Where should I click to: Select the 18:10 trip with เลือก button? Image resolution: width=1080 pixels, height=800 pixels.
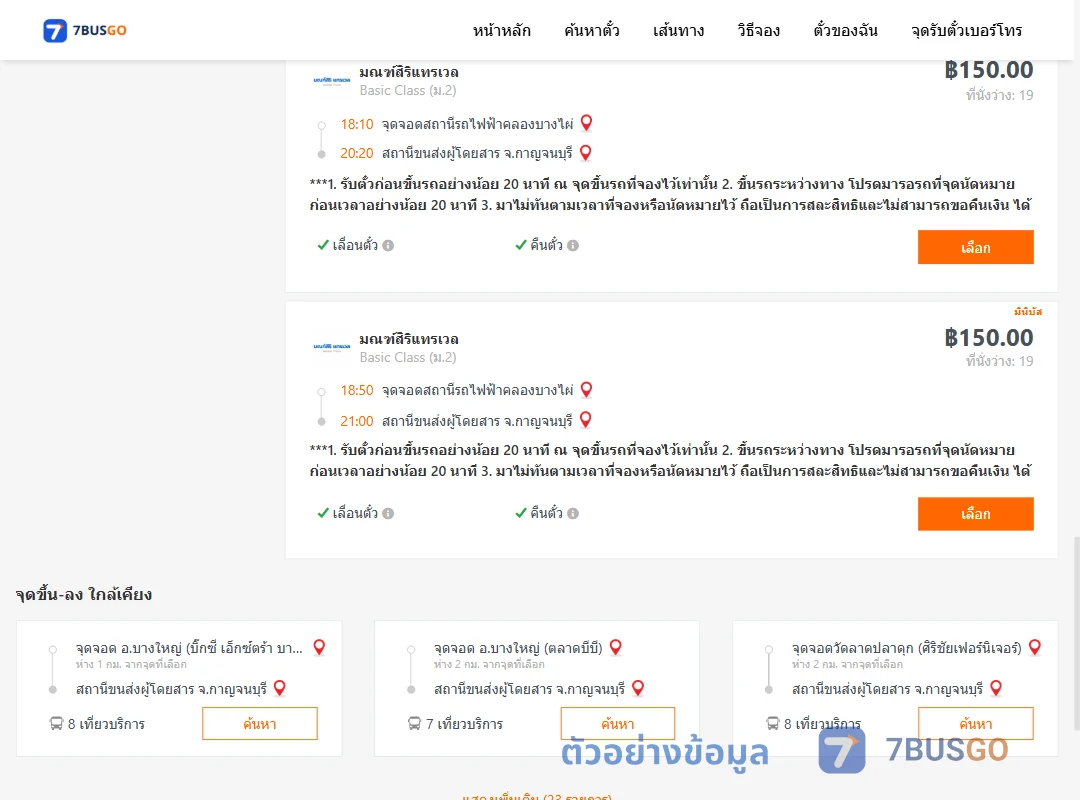click(x=975, y=247)
